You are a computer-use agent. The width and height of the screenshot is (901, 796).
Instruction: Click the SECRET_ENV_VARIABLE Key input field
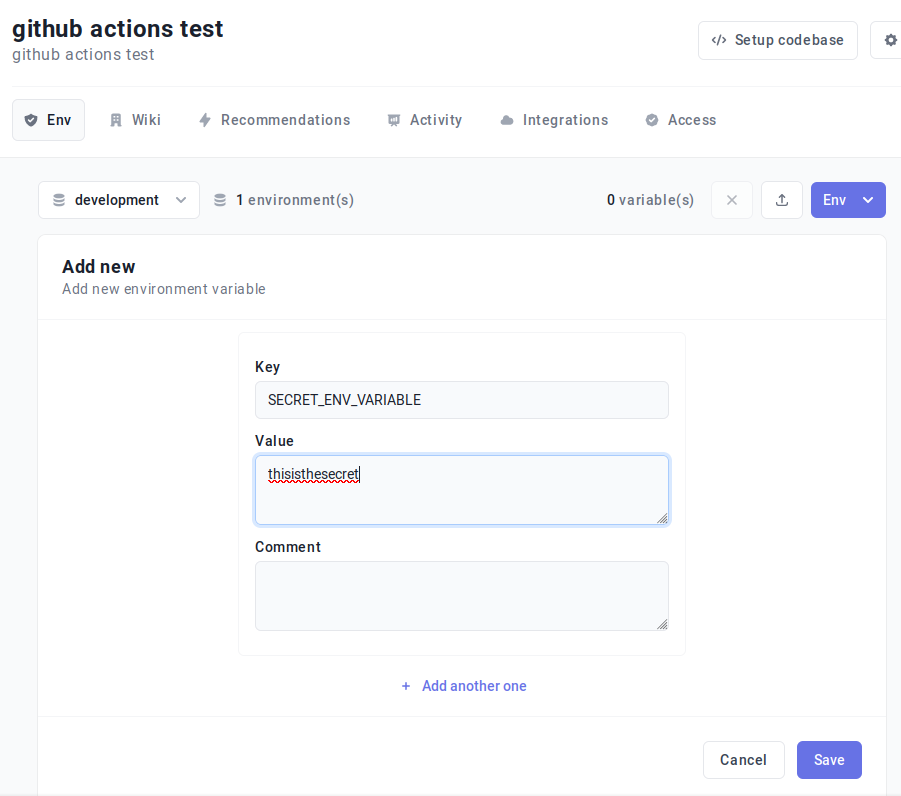pos(462,400)
